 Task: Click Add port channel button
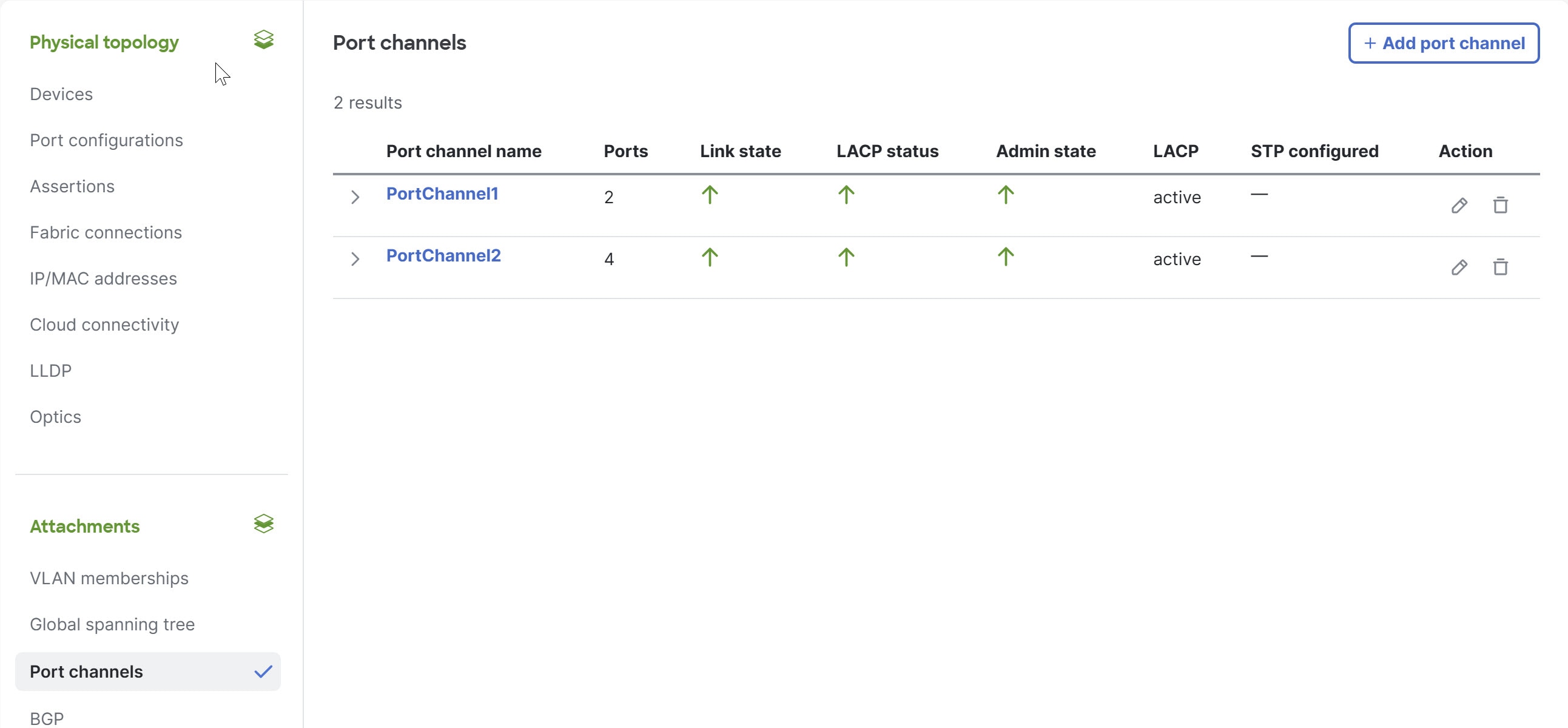pyautogui.click(x=1443, y=43)
